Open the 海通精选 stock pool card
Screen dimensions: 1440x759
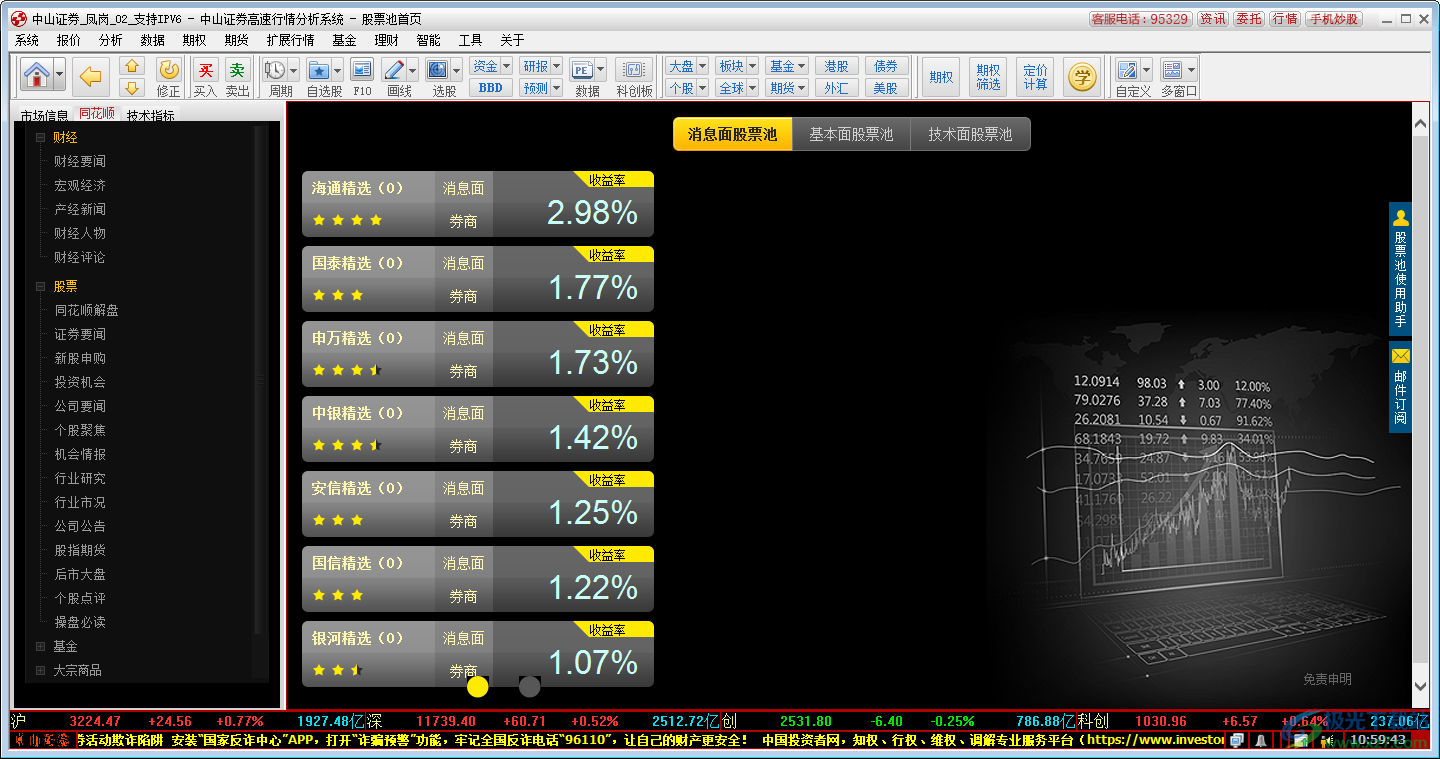[478, 204]
